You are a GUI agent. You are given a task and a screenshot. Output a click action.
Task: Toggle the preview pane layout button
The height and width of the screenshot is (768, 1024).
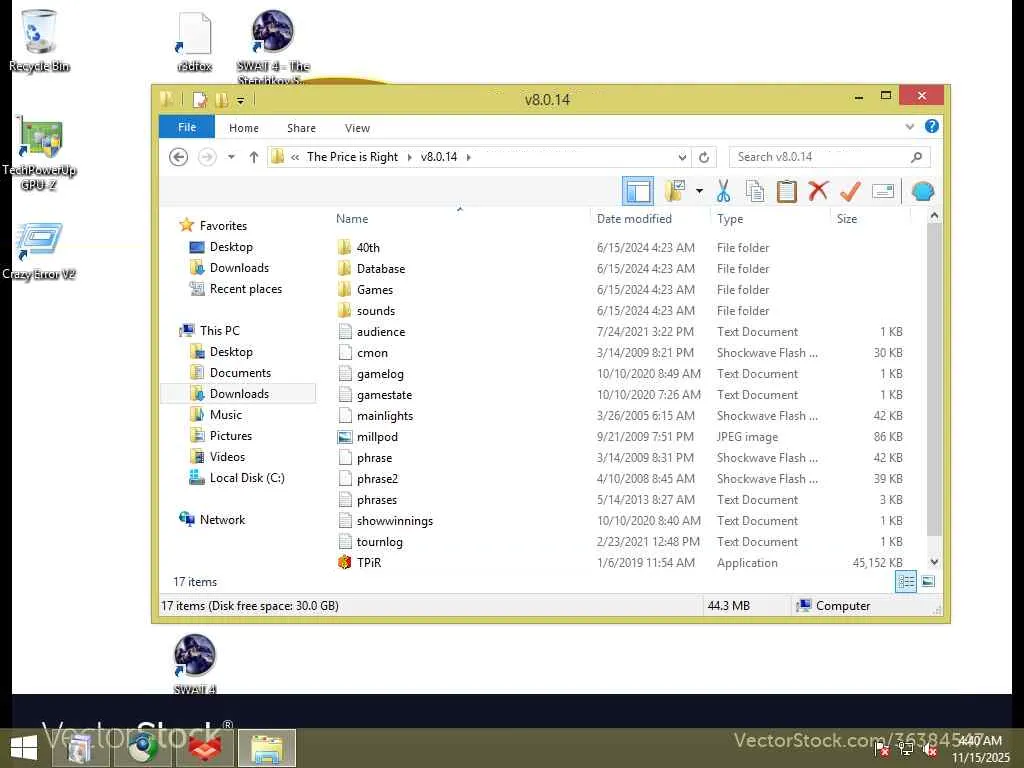[x=637, y=191]
